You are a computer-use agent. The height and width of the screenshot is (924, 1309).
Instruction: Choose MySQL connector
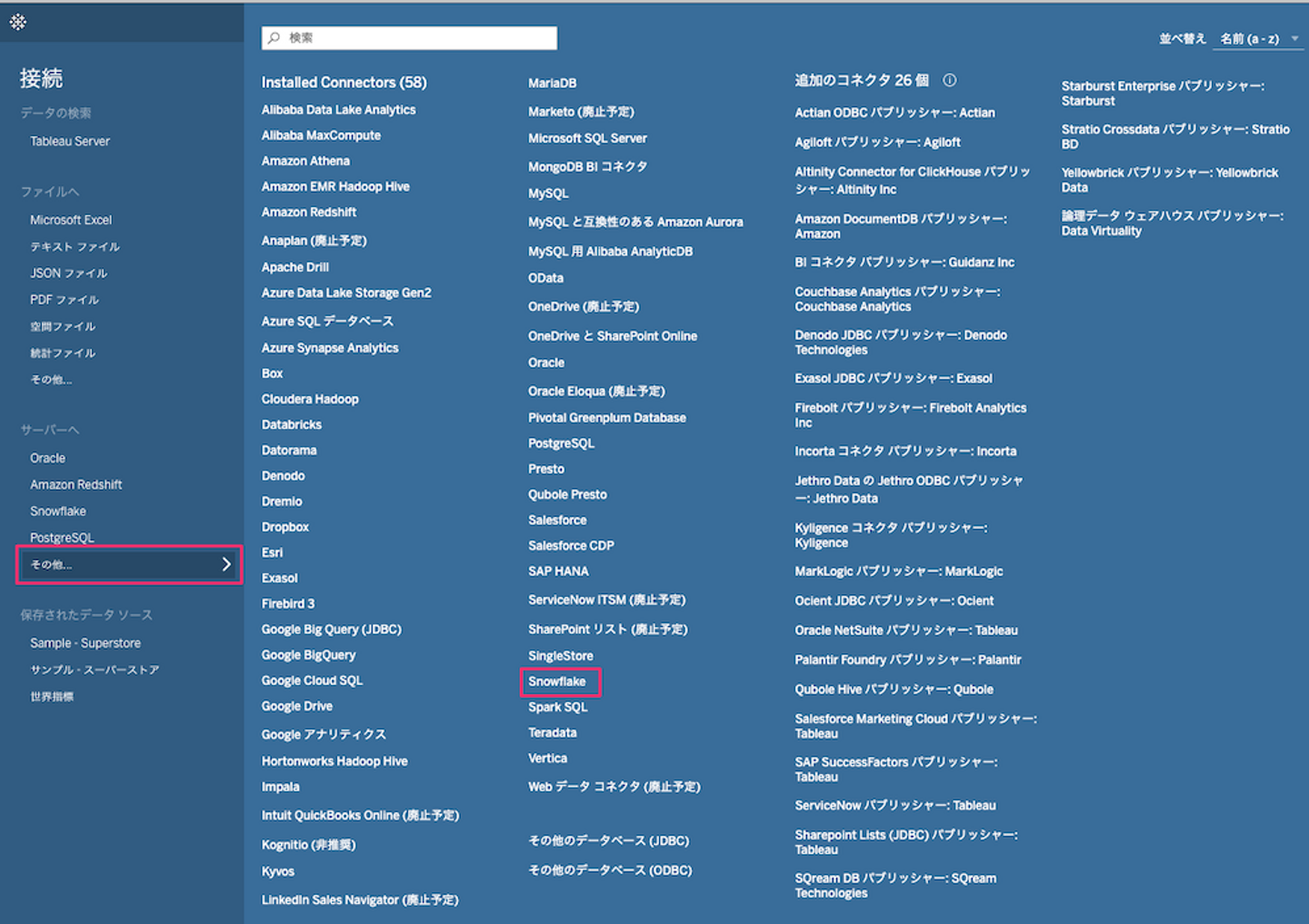[x=548, y=194]
